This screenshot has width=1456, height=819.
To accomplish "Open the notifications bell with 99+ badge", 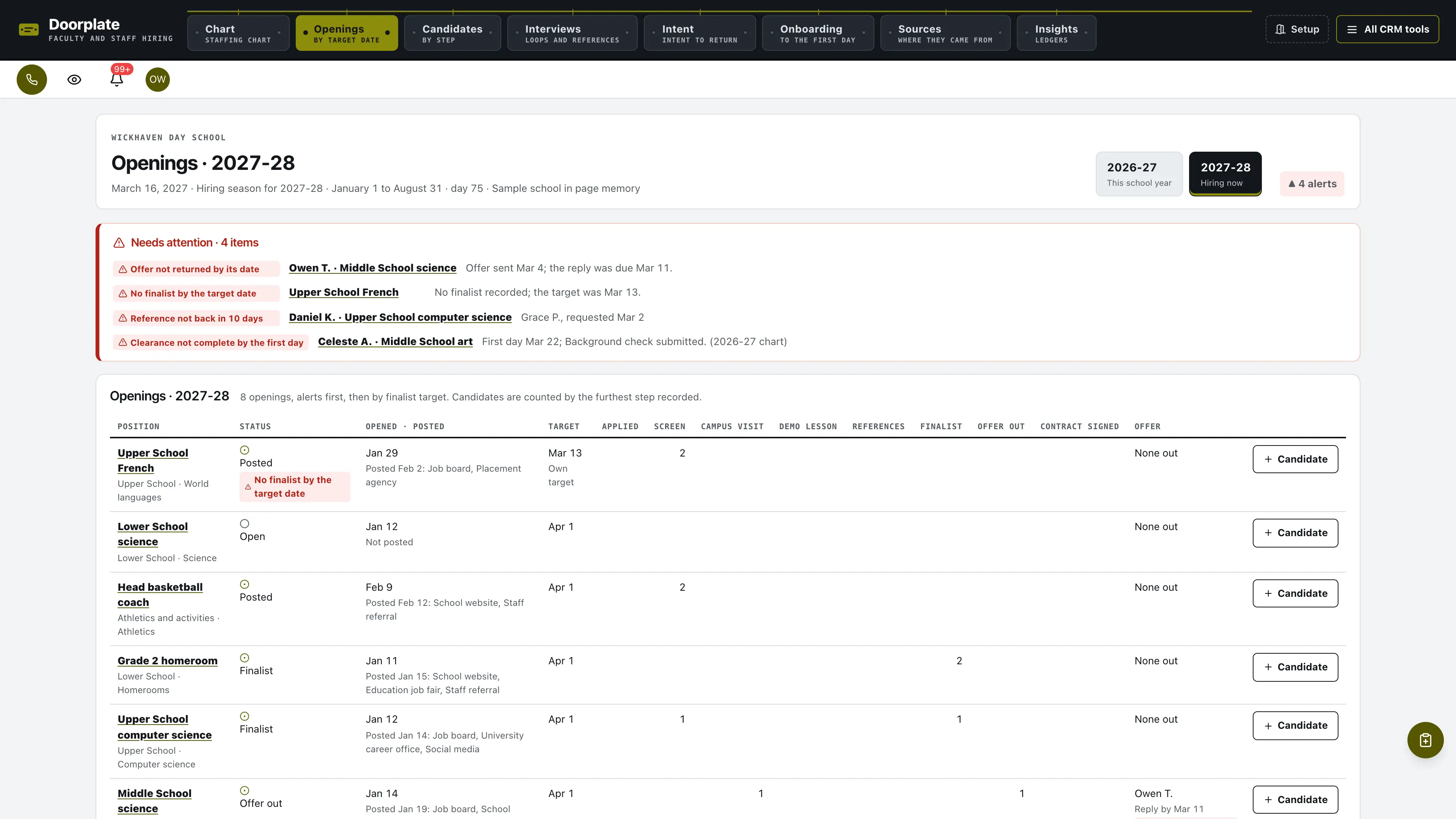I will [x=117, y=79].
